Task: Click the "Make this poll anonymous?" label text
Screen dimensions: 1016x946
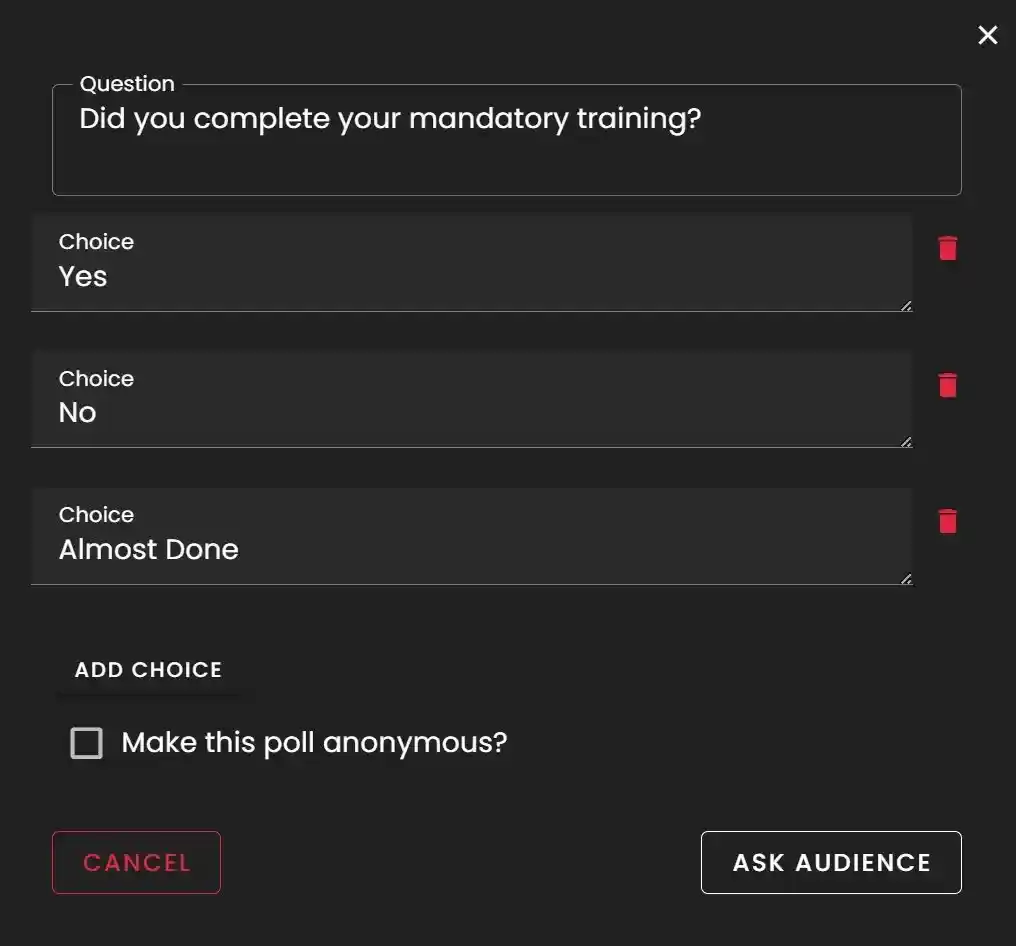Action: [x=314, y=742]
